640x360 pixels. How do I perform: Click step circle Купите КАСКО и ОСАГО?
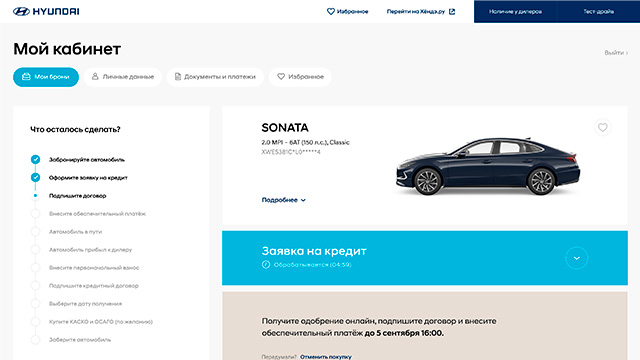coord(36,321)
